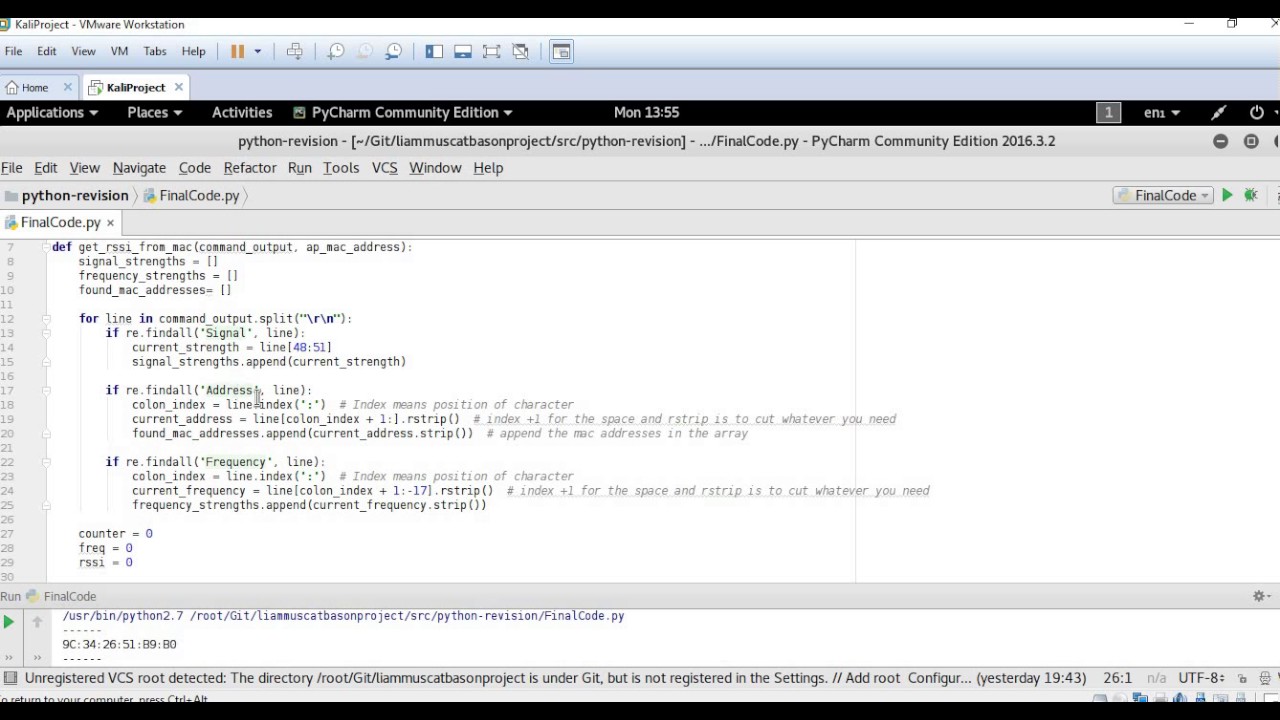
Task: Open the en keyboard layout dropdown
Action: tap(1162, 113)
